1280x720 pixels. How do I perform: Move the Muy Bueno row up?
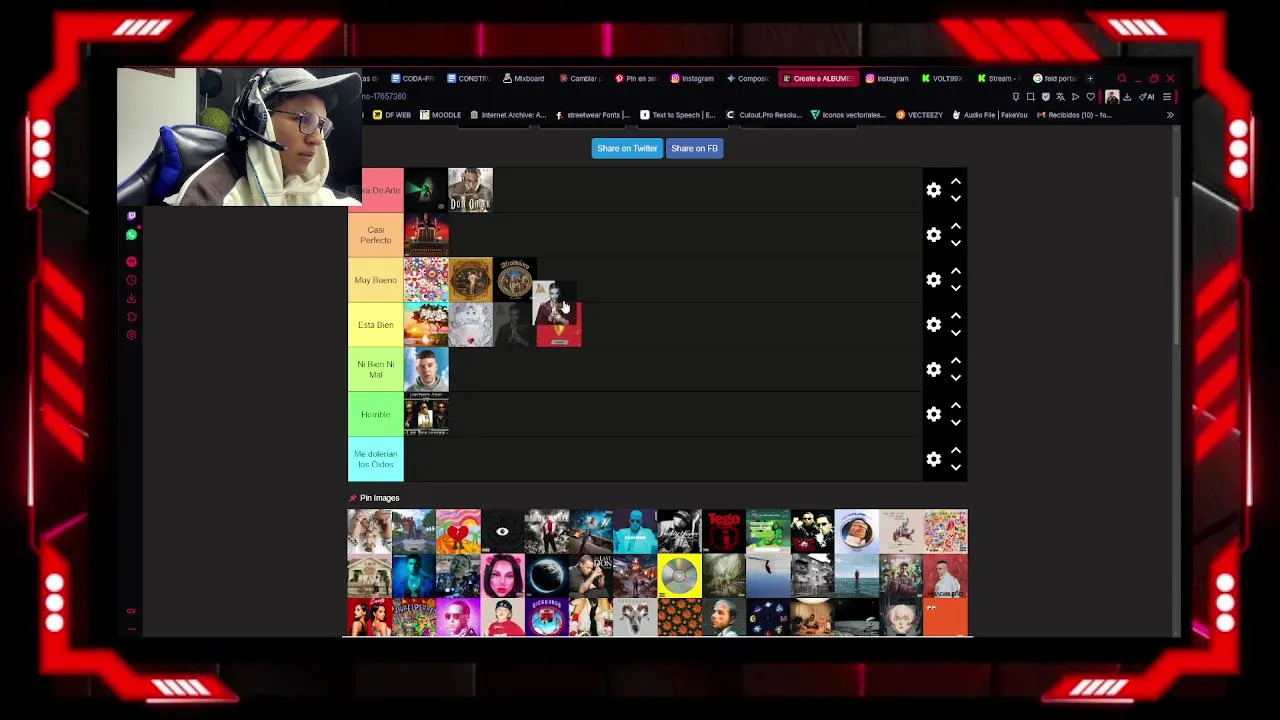[x=956, y=271]
